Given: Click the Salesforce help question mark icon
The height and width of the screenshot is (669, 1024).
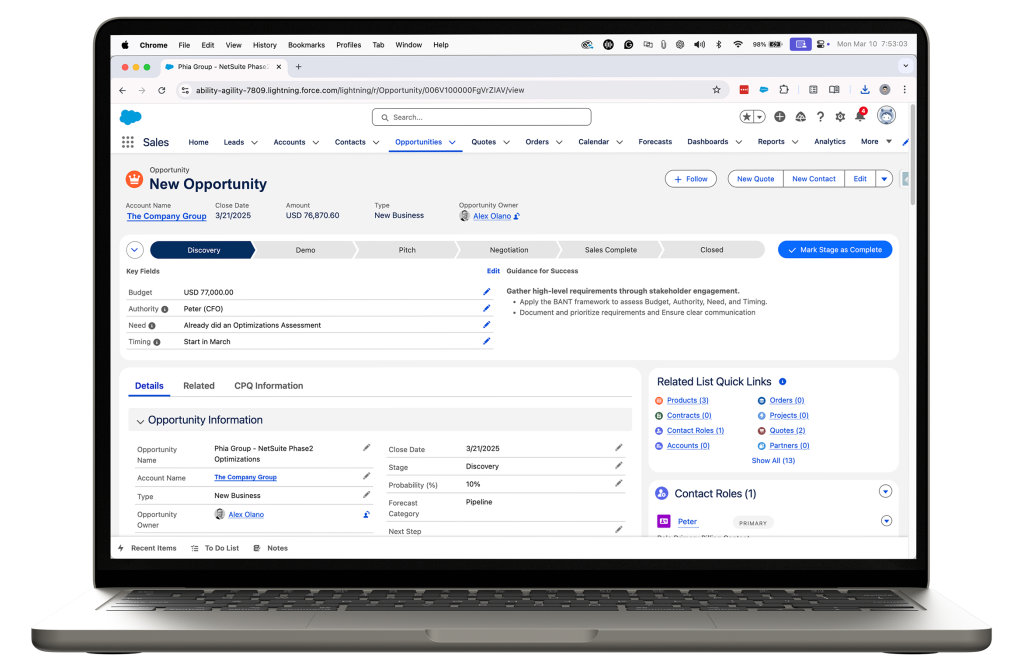Looking at the screenshot, I should tap(820, 117).
